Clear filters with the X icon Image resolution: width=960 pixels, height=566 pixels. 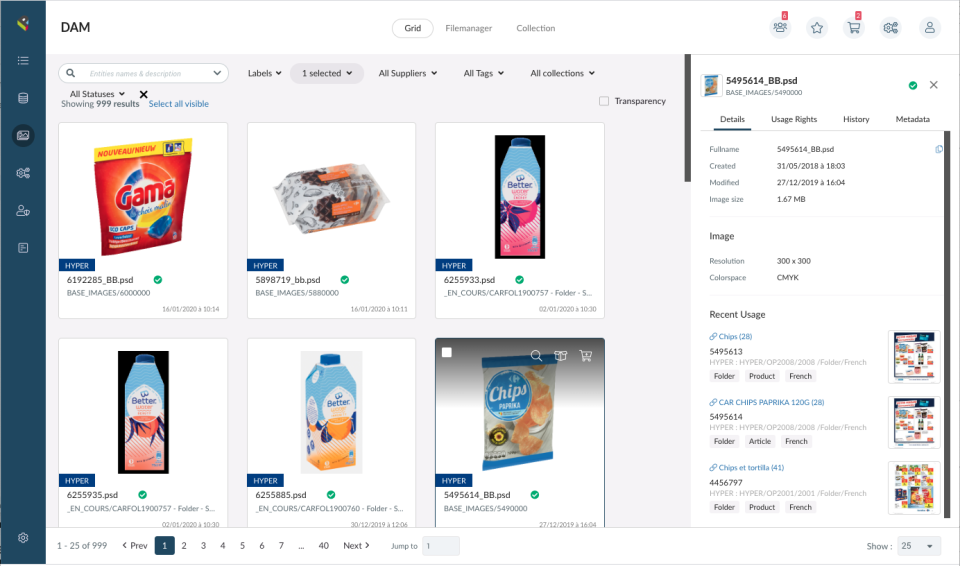143,94
